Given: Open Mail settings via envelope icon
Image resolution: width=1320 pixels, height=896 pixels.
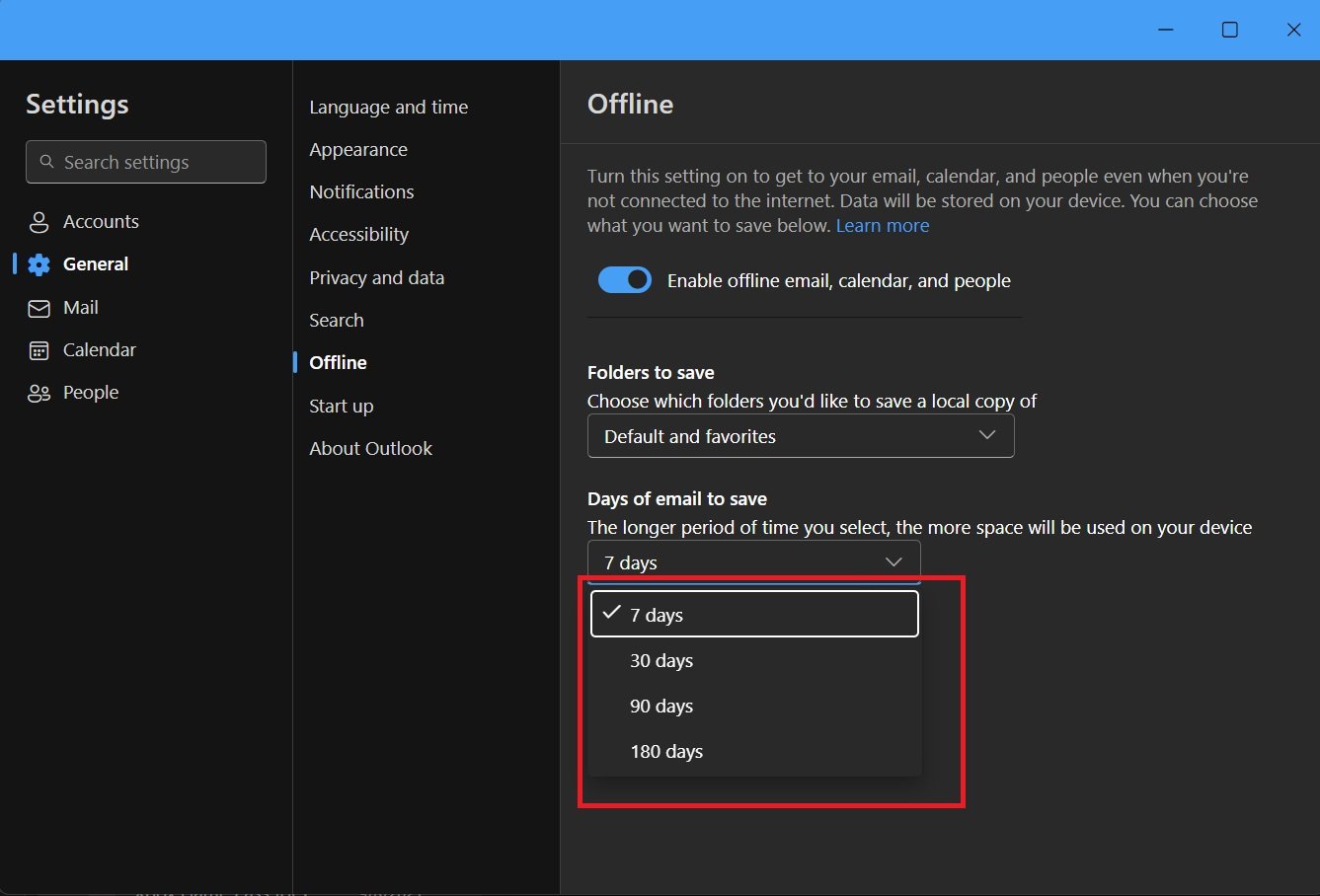Looking at the screenshot, I should pos(38,307).
